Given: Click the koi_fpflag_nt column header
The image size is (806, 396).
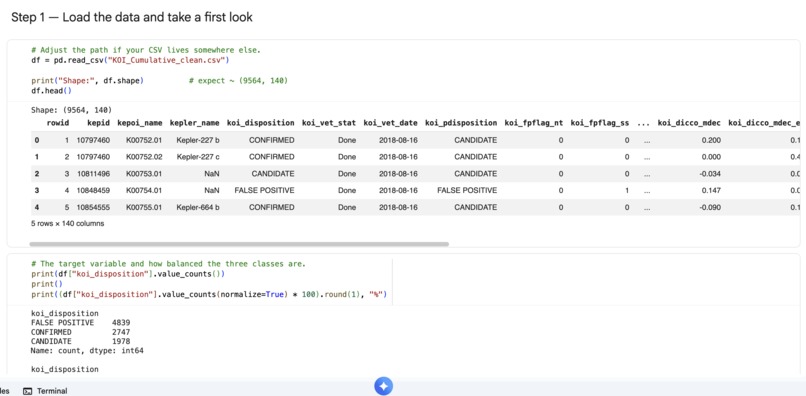Looking at the screenshot, I should click(x=534, y=123).
